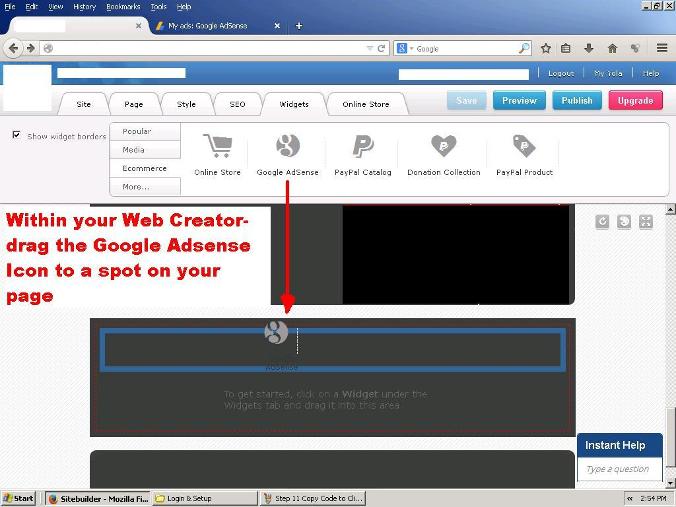
Task: Select the blue-bordered widget drop zone
Action: pyautogui.click(x=333, y=350)
